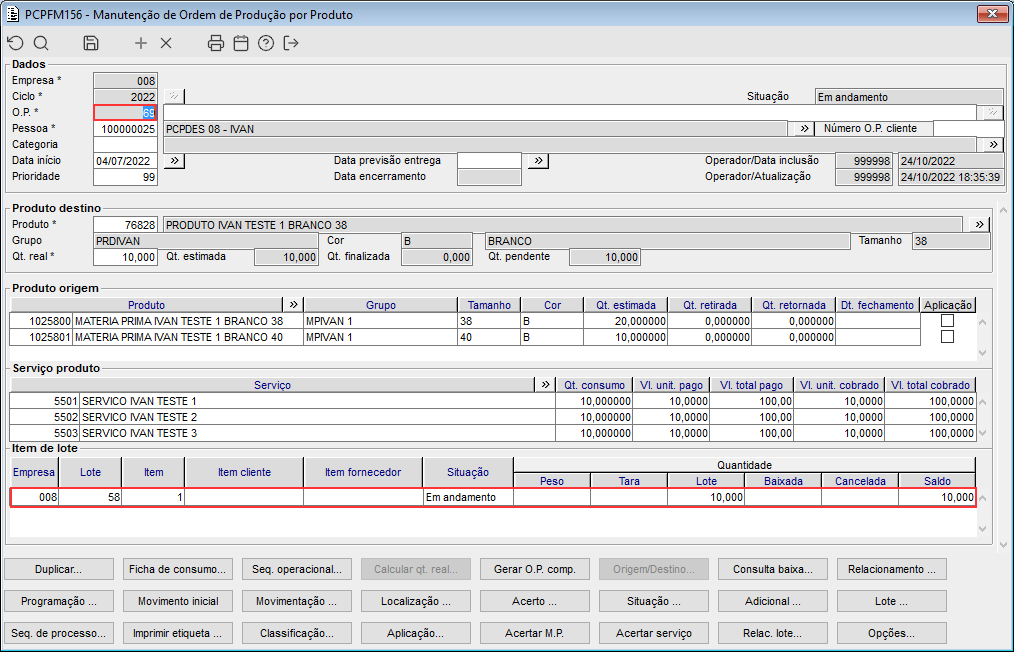Click the refresh/undo arrow toolbar icon
The width and height of the screenshot is (1014, 652).
15,43
